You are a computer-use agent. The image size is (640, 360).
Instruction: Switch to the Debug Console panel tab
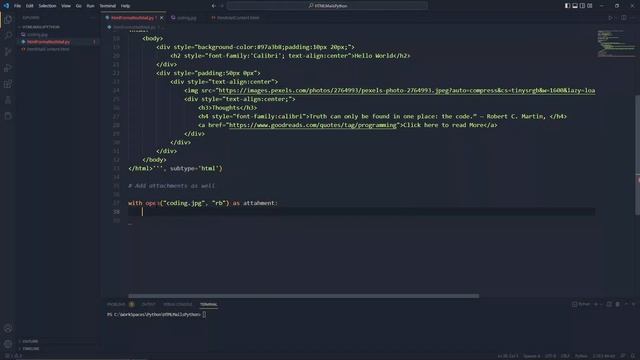click(178, 304)
